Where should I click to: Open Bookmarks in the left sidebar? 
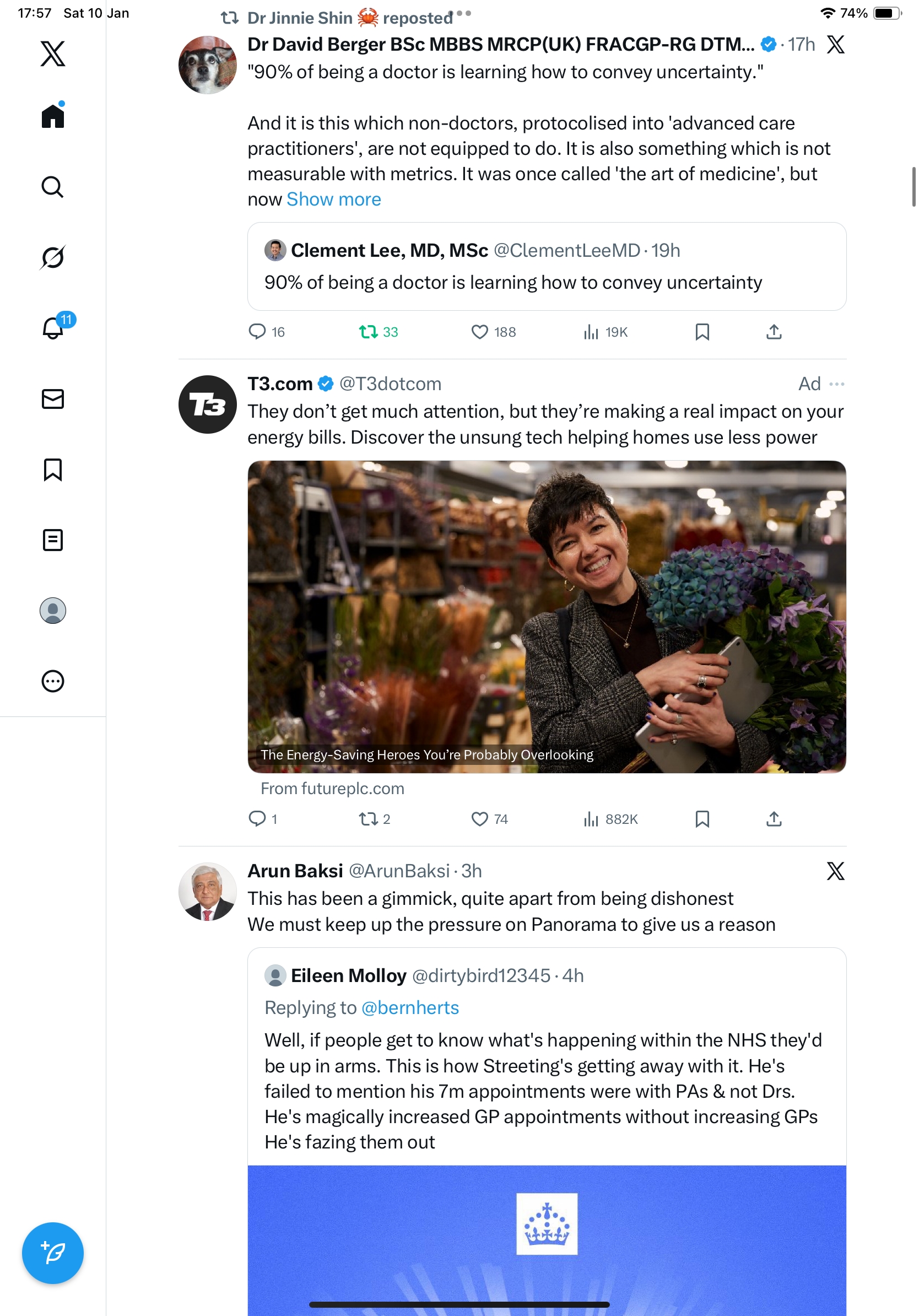pyautogui.click(x=53, y=470)
